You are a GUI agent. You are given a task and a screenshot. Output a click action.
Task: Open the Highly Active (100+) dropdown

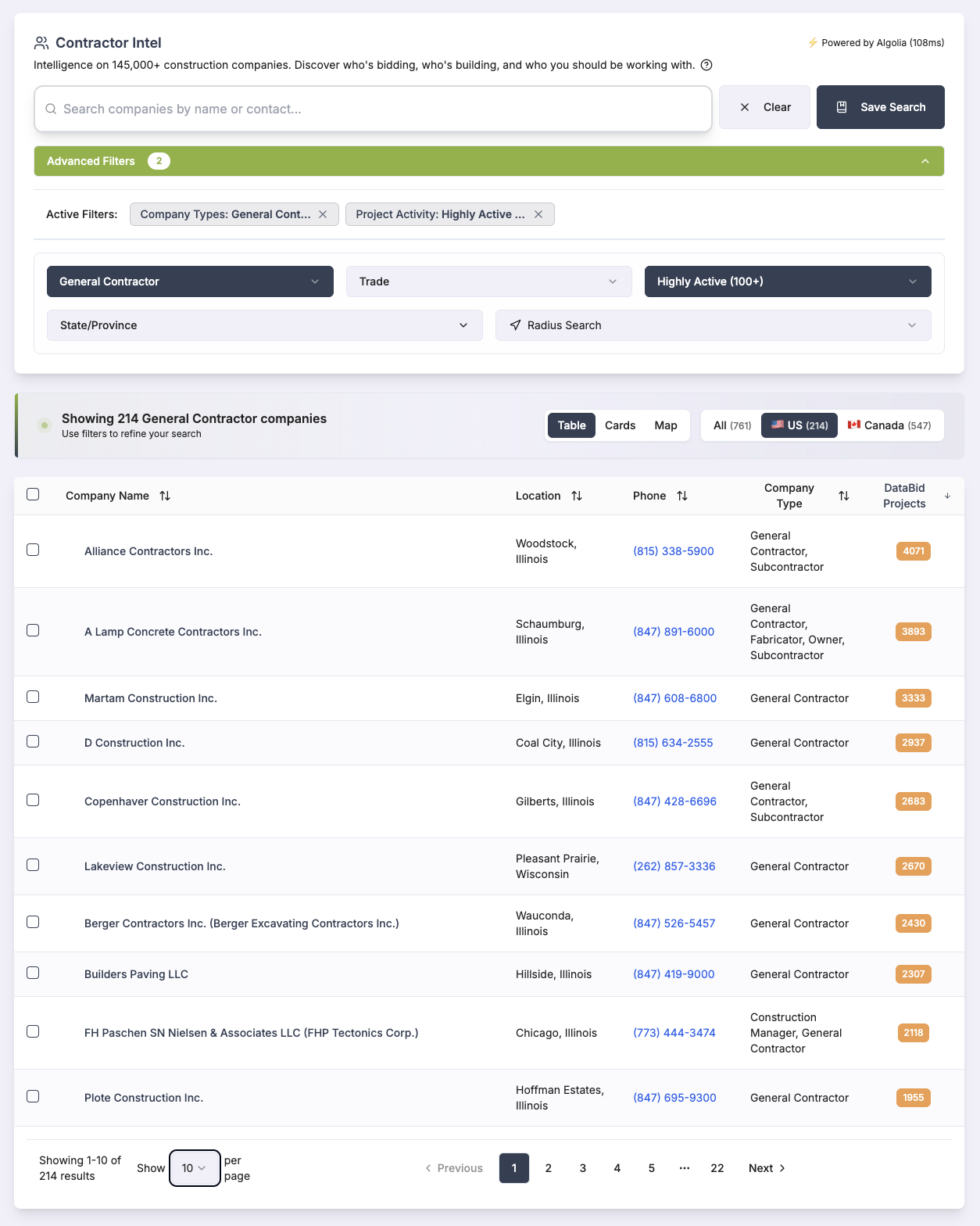pos(788,281)
